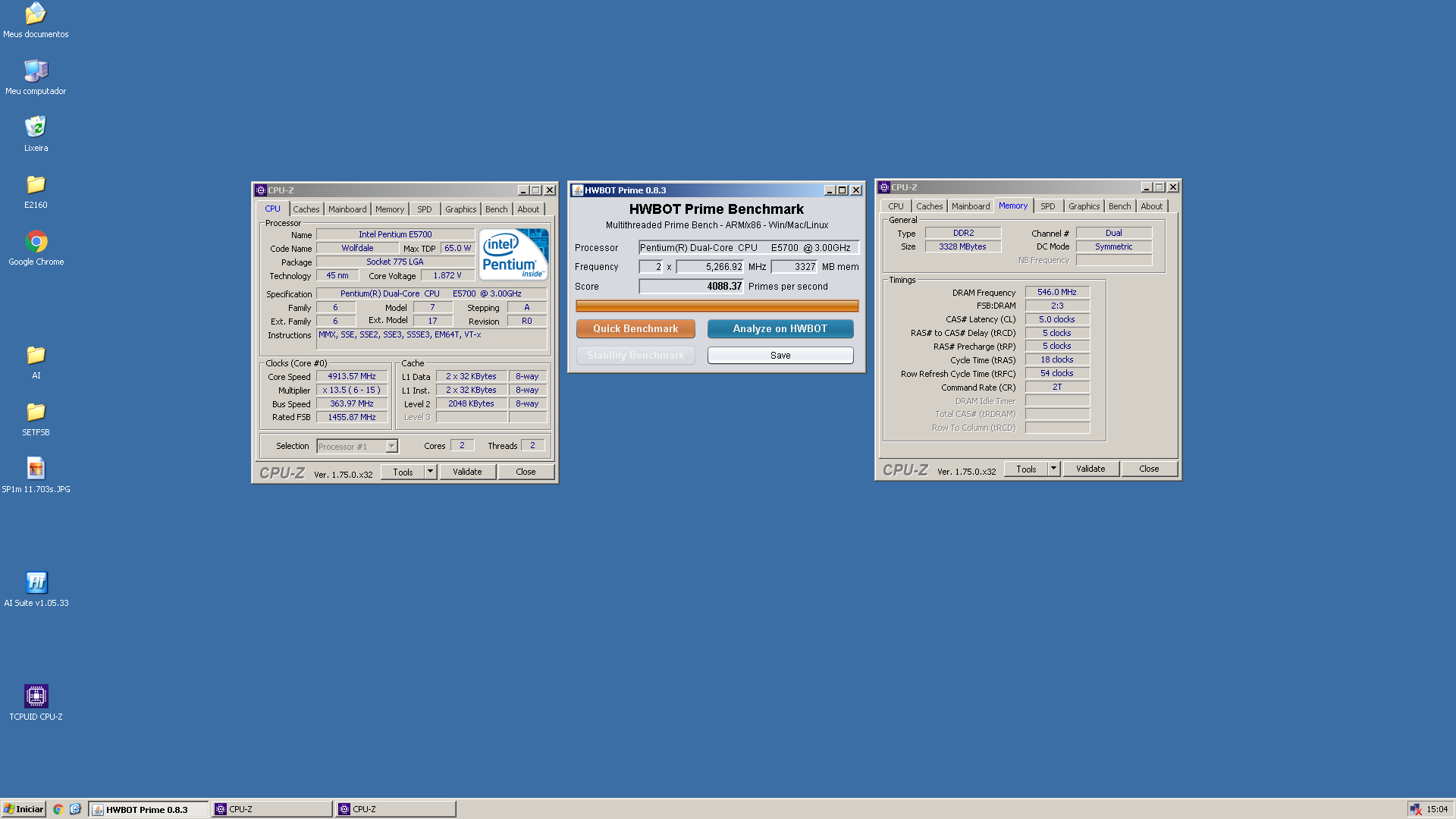Switch to second CPU-Z taskbar button
The height and width of the screenshot is (819, 1456).
coord(395,809)
